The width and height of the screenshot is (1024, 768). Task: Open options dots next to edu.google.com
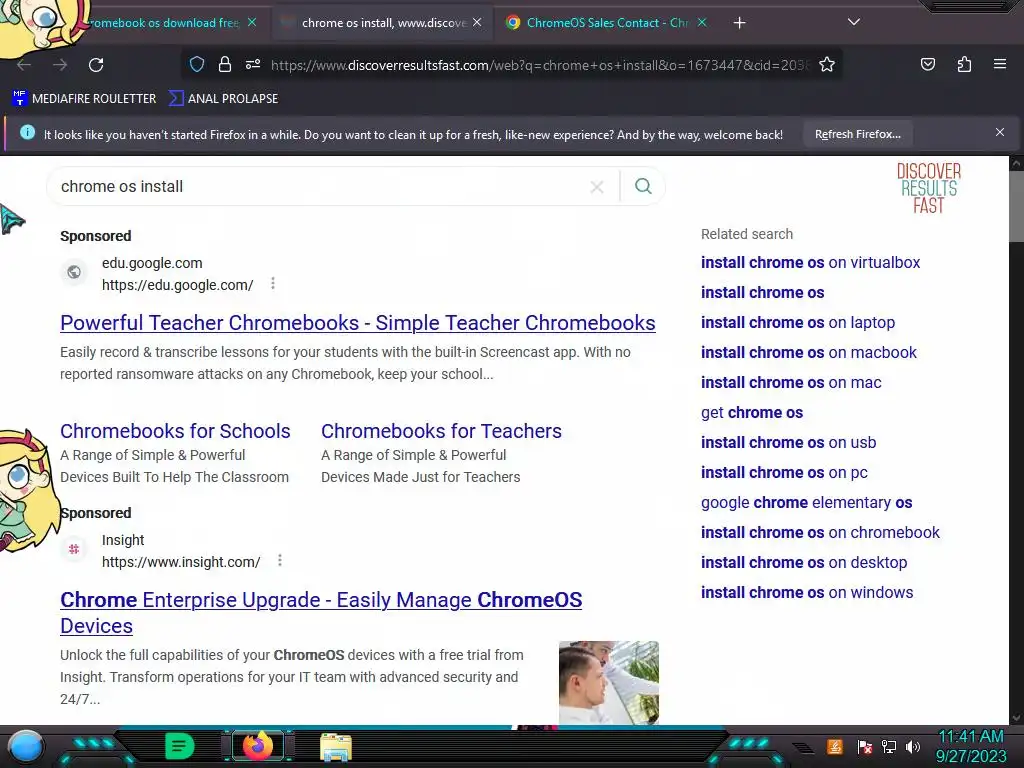tap(273, 283)
